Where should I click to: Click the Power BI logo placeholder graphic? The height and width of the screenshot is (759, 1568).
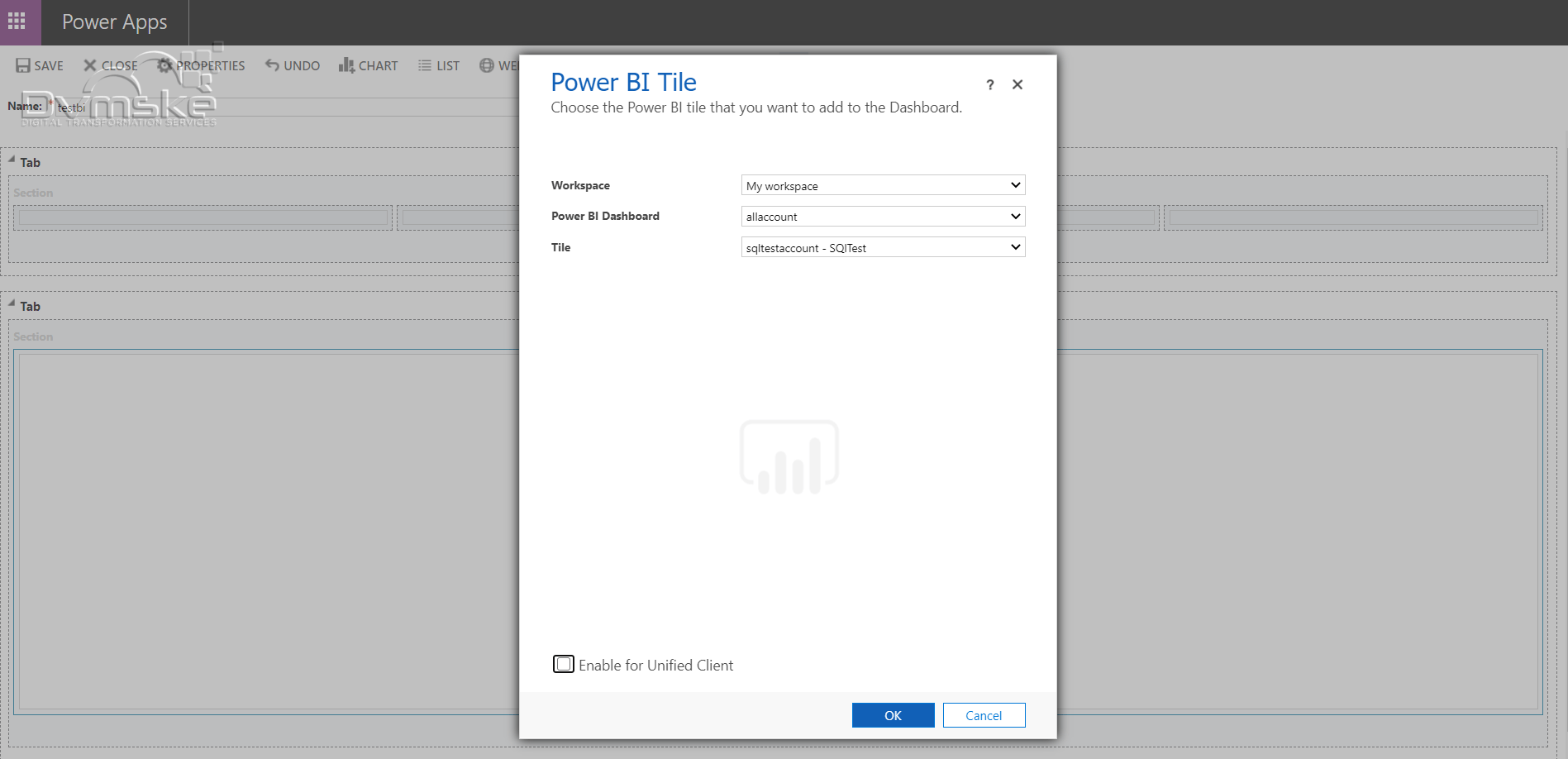(789, 455)
